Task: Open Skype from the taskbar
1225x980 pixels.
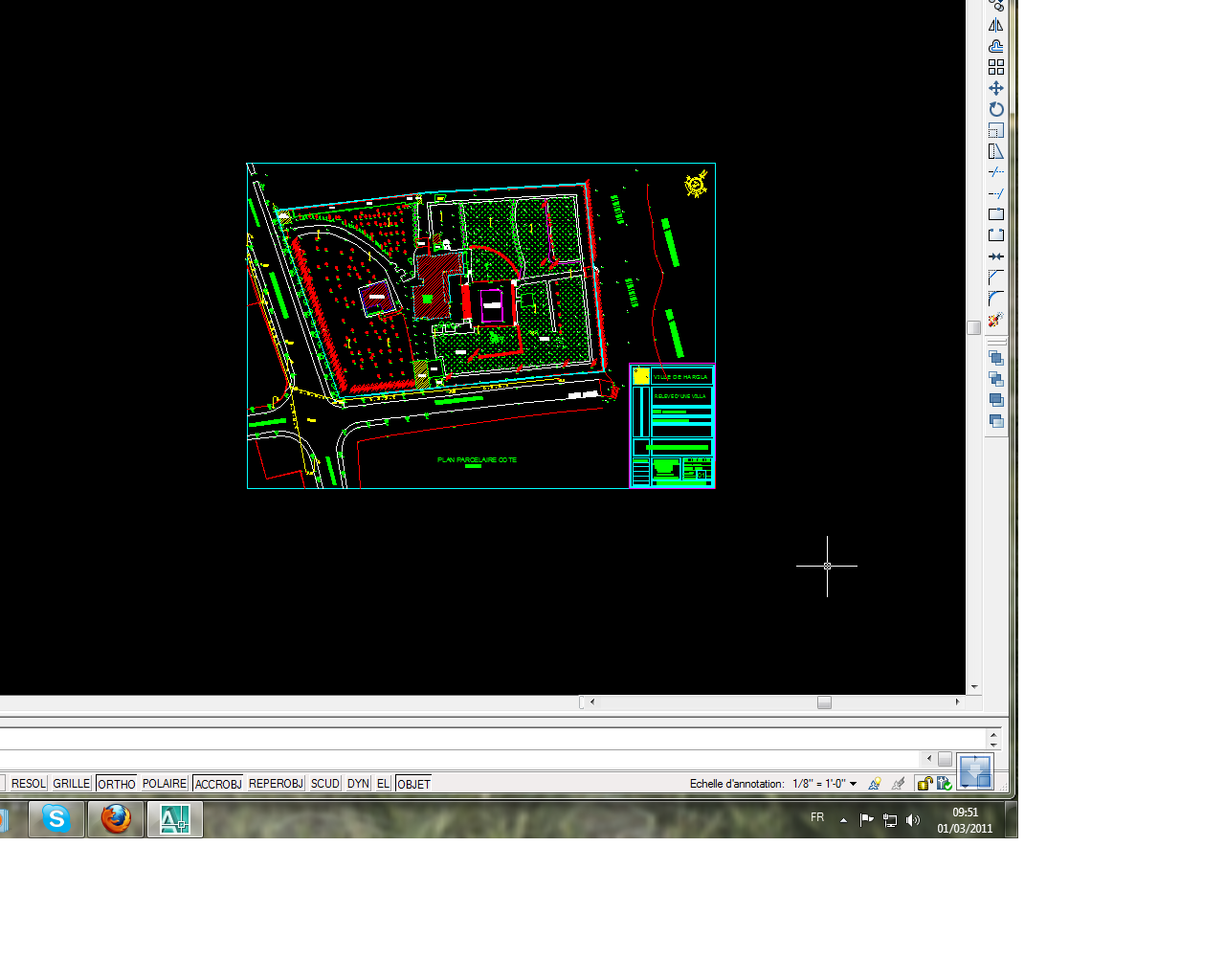Action: click(x=56, y=819)
